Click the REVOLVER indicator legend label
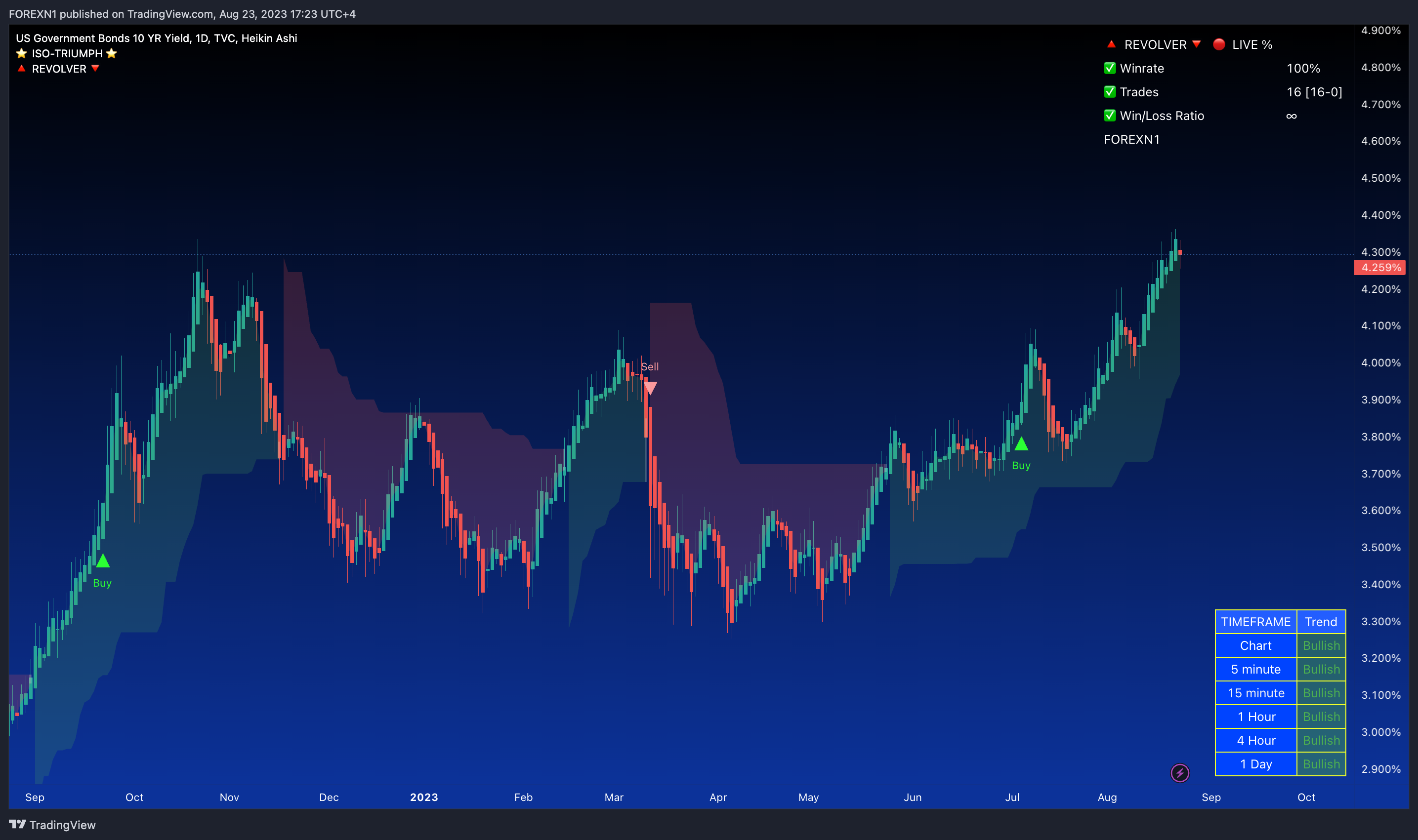Viewport: 1418px width, 840px height. click(59, 69)
